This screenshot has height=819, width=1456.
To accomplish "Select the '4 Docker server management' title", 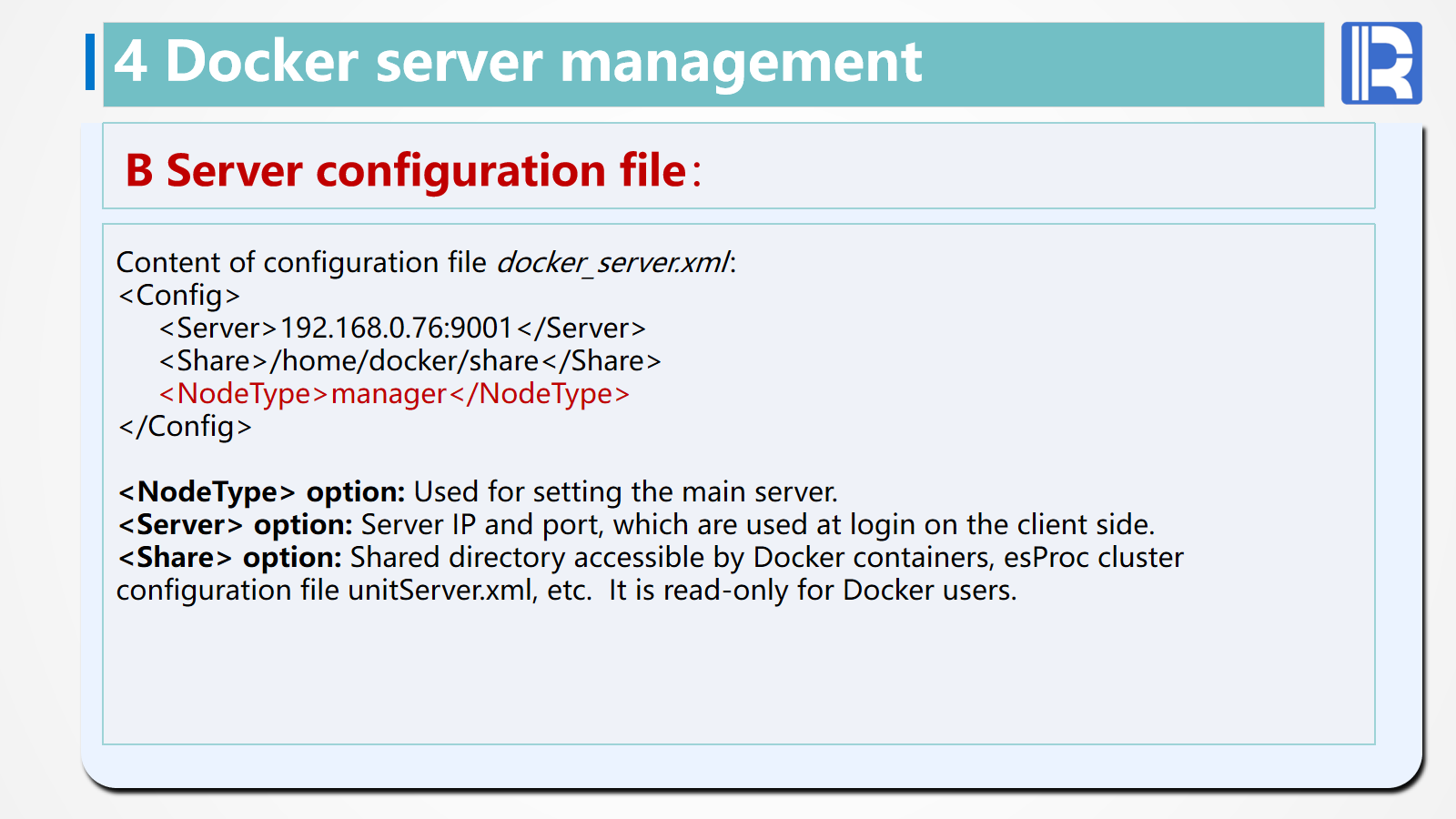I will [x=517, y=62].
